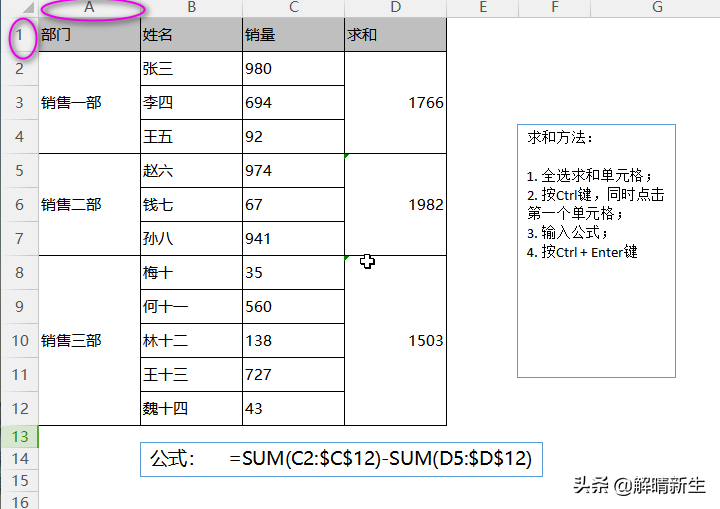Click the 销量 header cell
Viewport: 720px width, 509px height.
click(x=293, y=34)
